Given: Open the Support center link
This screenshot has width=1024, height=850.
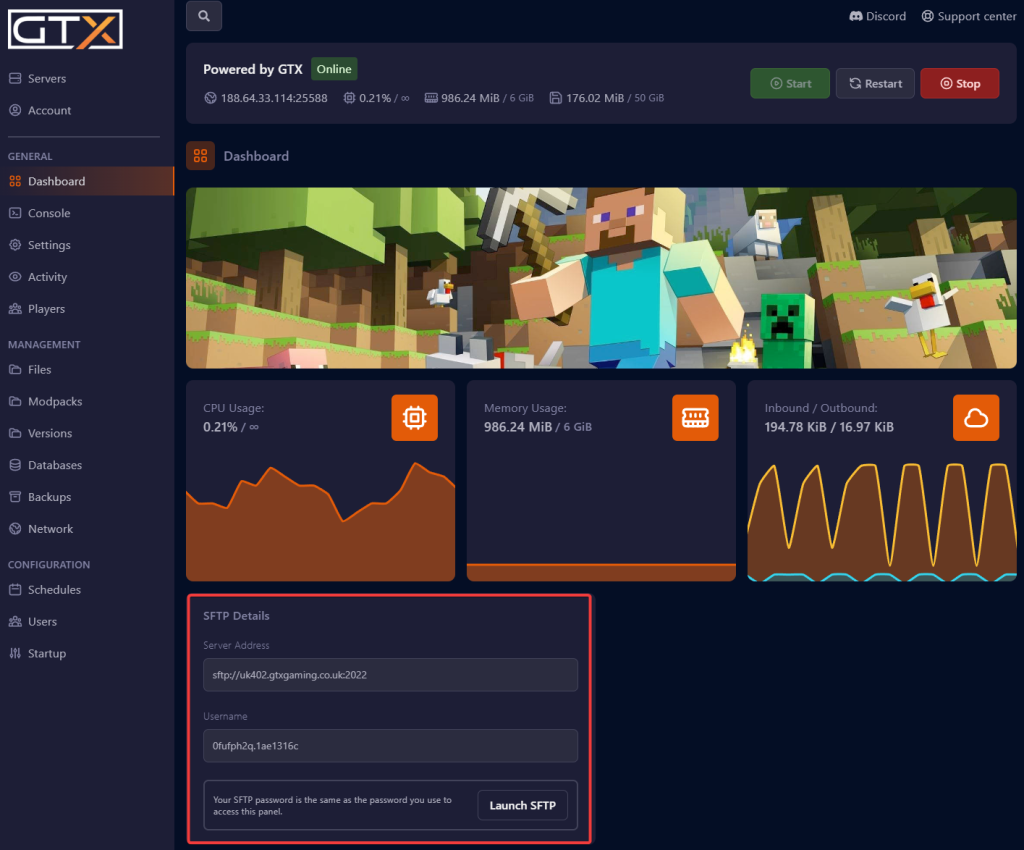Looking at the screenshot, I should click(968, 16).
